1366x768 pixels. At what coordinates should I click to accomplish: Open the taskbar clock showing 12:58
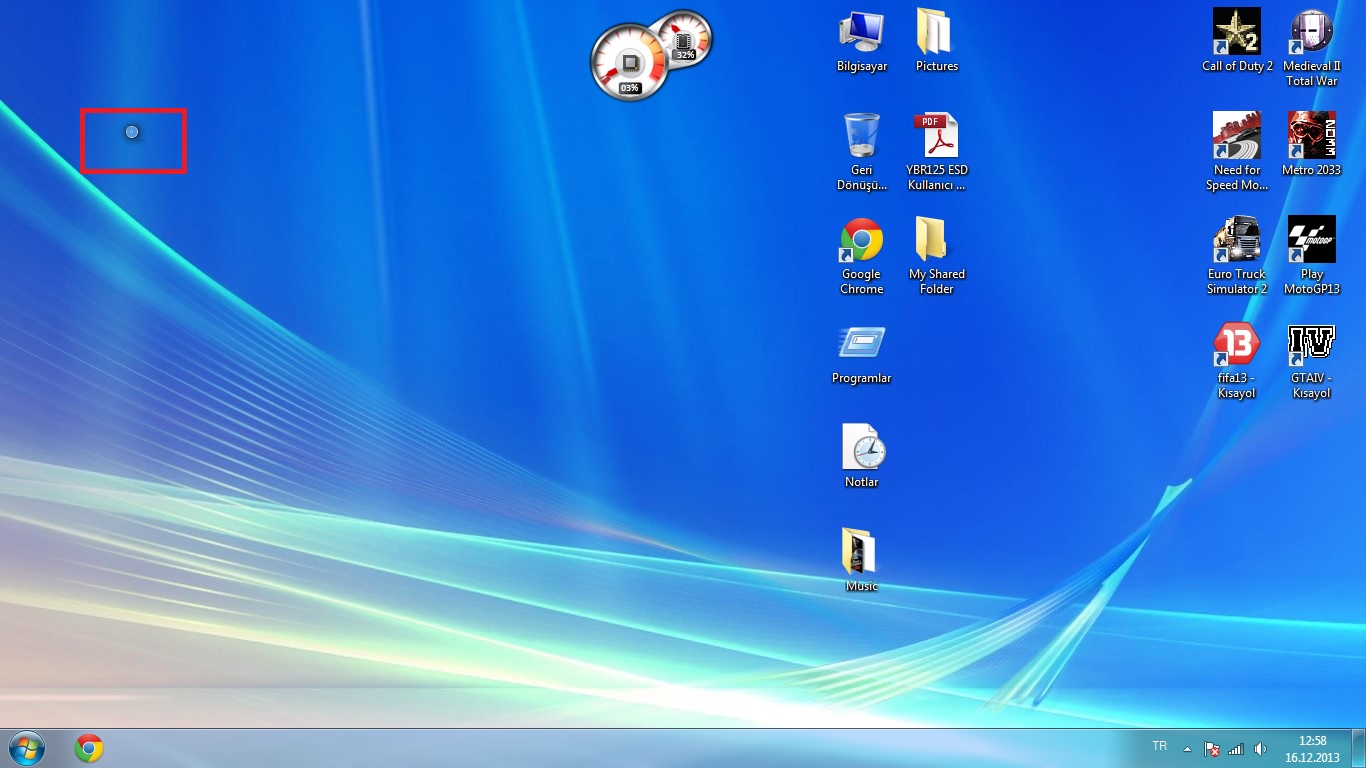(x=1312, y=749)
